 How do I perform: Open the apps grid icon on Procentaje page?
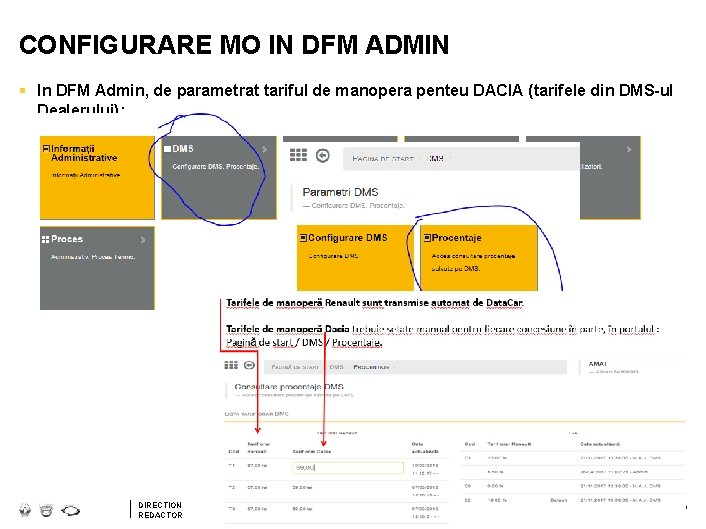point(231,365)
